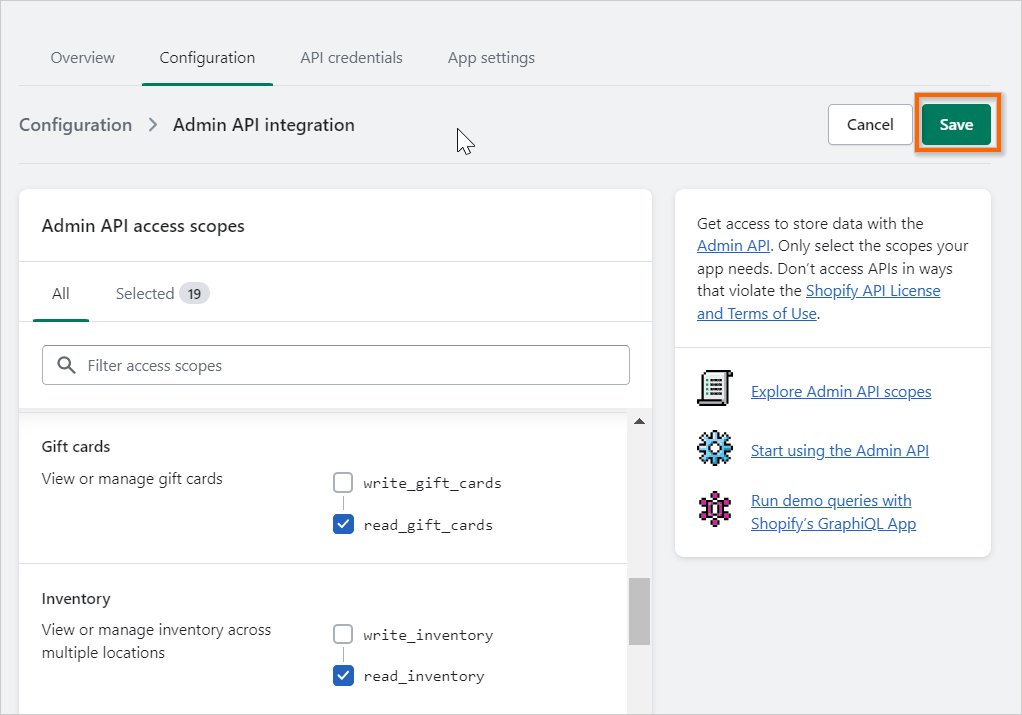The width and height of the screenshot is (1022, 715).
Task: Enable the write_inventory scope checkbox
Action: click(x=343, y=634)
